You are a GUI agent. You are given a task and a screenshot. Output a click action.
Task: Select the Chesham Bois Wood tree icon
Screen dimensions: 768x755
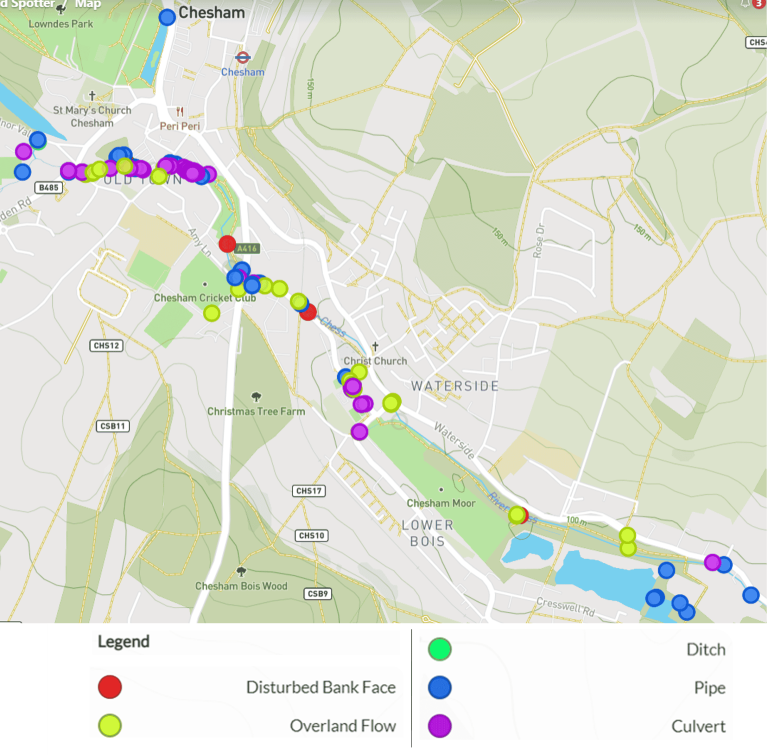click(241, 571)
